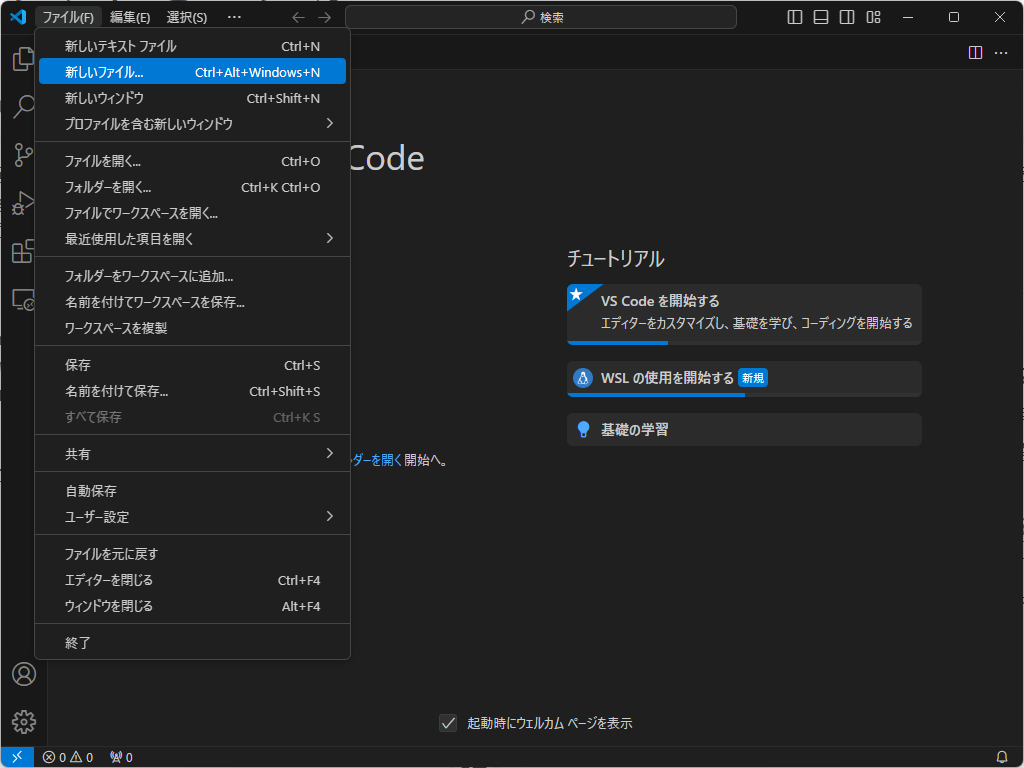Choose 新しいウィンドウ menu item
Viewport: 1024px width, 768px height.
point(192,98)
